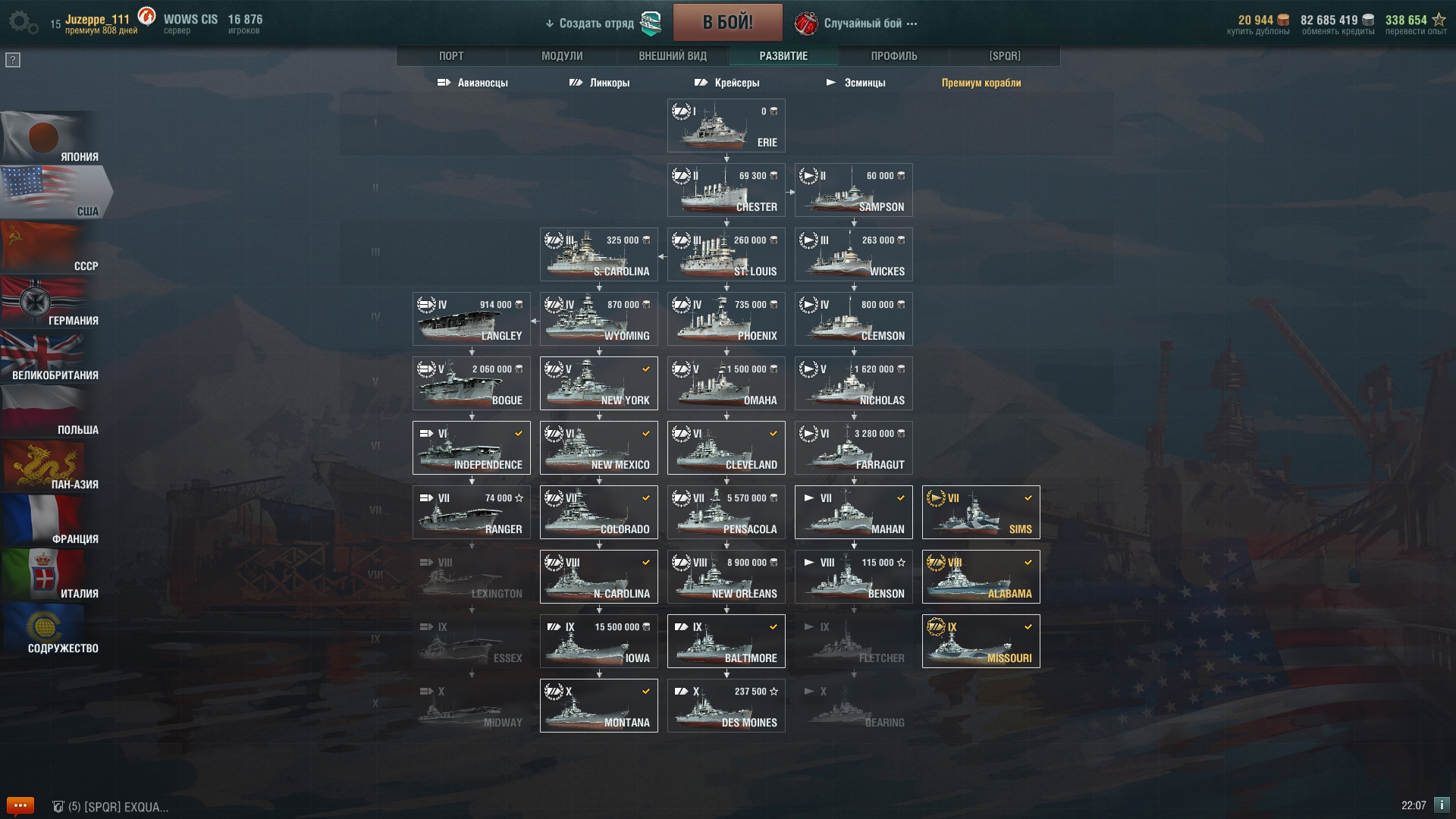Click the division shield icon

click(651, 24)
